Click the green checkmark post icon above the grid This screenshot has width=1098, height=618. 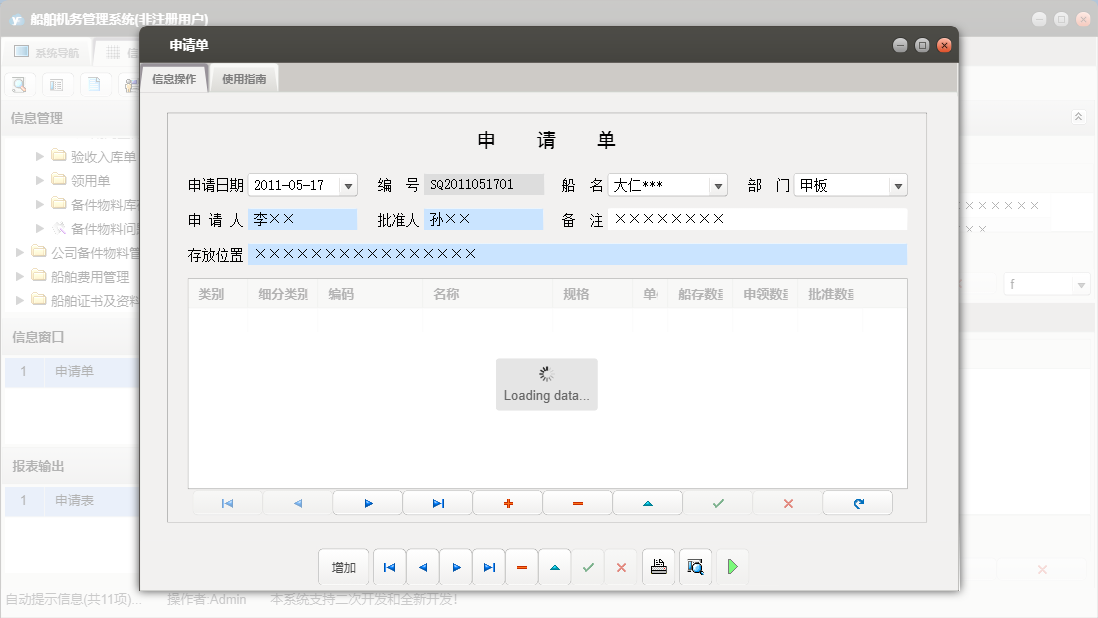(x=717, y=503)
